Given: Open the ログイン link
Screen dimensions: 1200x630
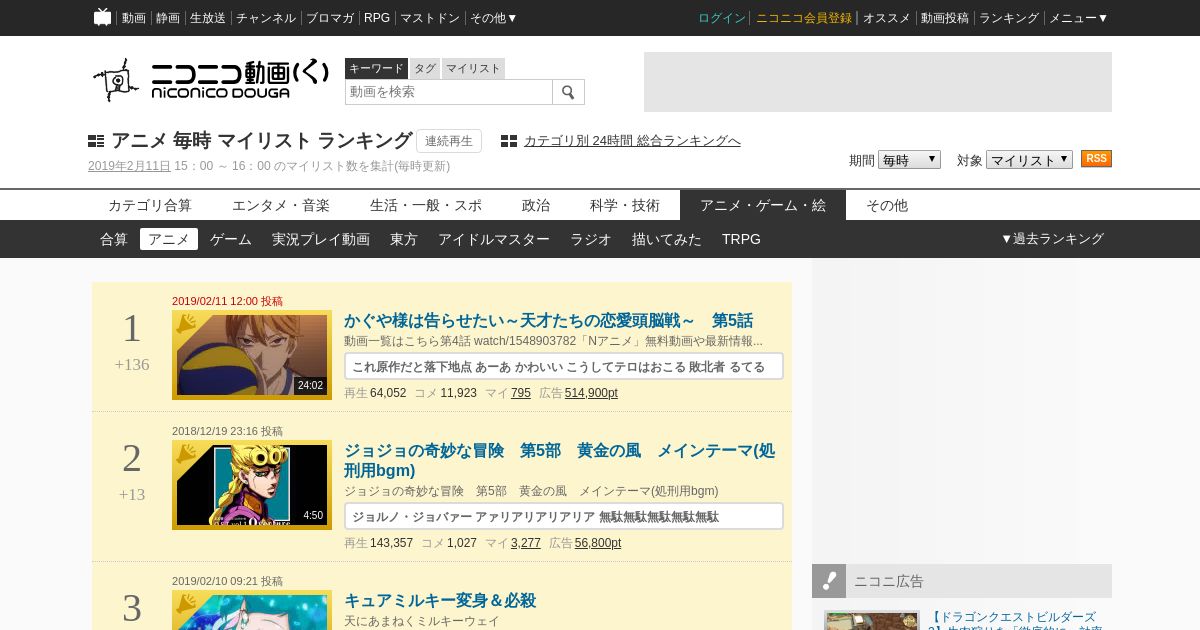Looking at the screenshot, I should click(x=722, y=18).
